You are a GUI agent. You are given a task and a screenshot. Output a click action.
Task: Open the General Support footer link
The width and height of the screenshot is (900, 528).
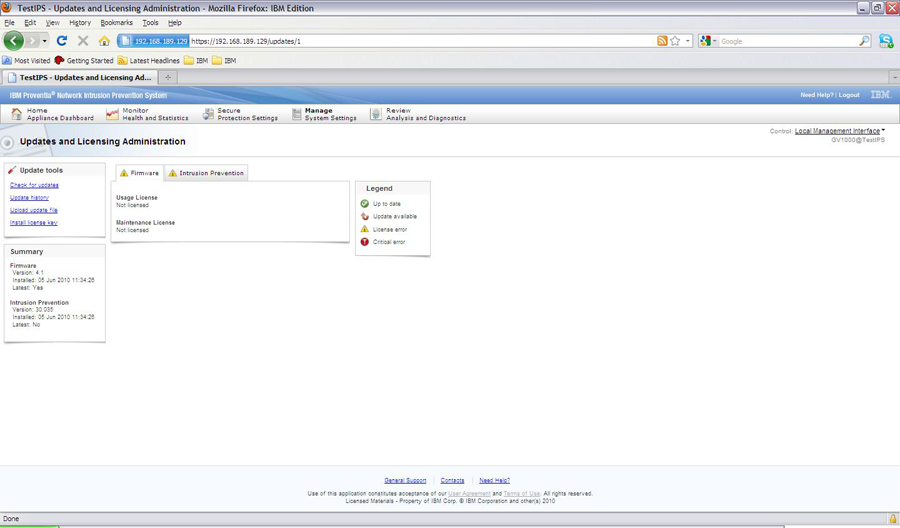tap(405, 480)
